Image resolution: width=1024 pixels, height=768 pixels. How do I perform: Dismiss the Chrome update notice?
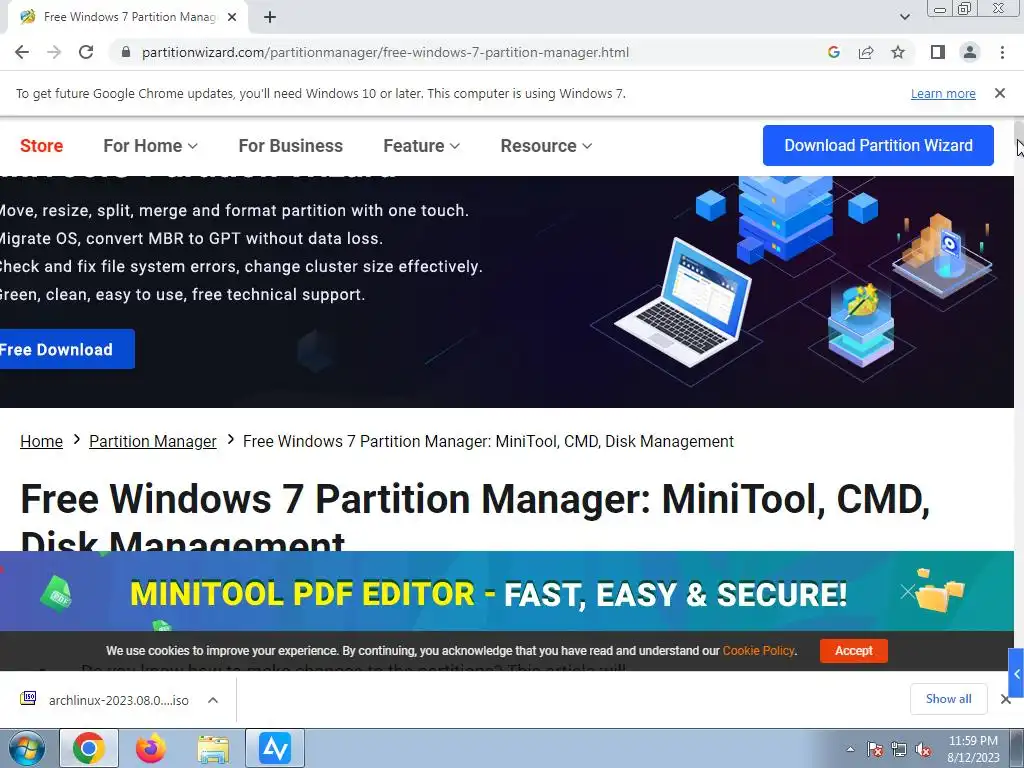click(x=999, y=93)
